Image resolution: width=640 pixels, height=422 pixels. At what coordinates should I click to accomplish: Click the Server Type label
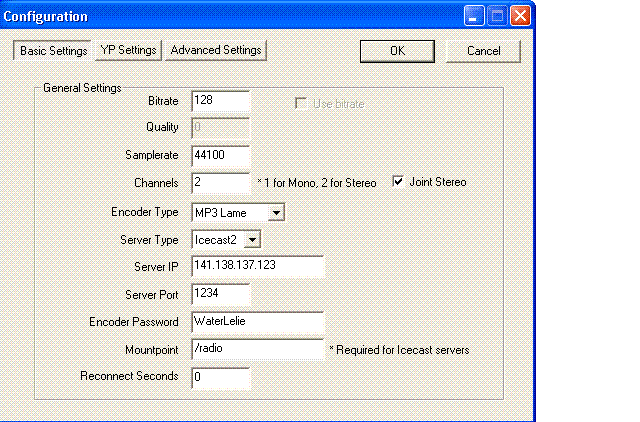149,240
